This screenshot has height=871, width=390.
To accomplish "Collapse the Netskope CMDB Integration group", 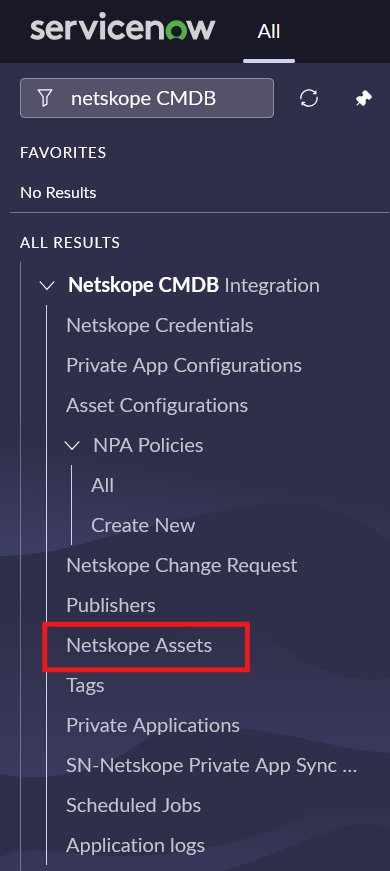I will (x=47, y=286).
